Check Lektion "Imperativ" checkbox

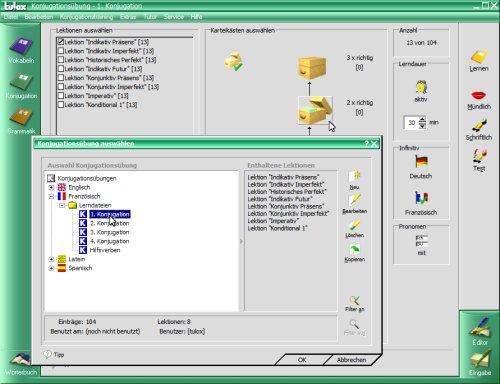click(61, 96)
